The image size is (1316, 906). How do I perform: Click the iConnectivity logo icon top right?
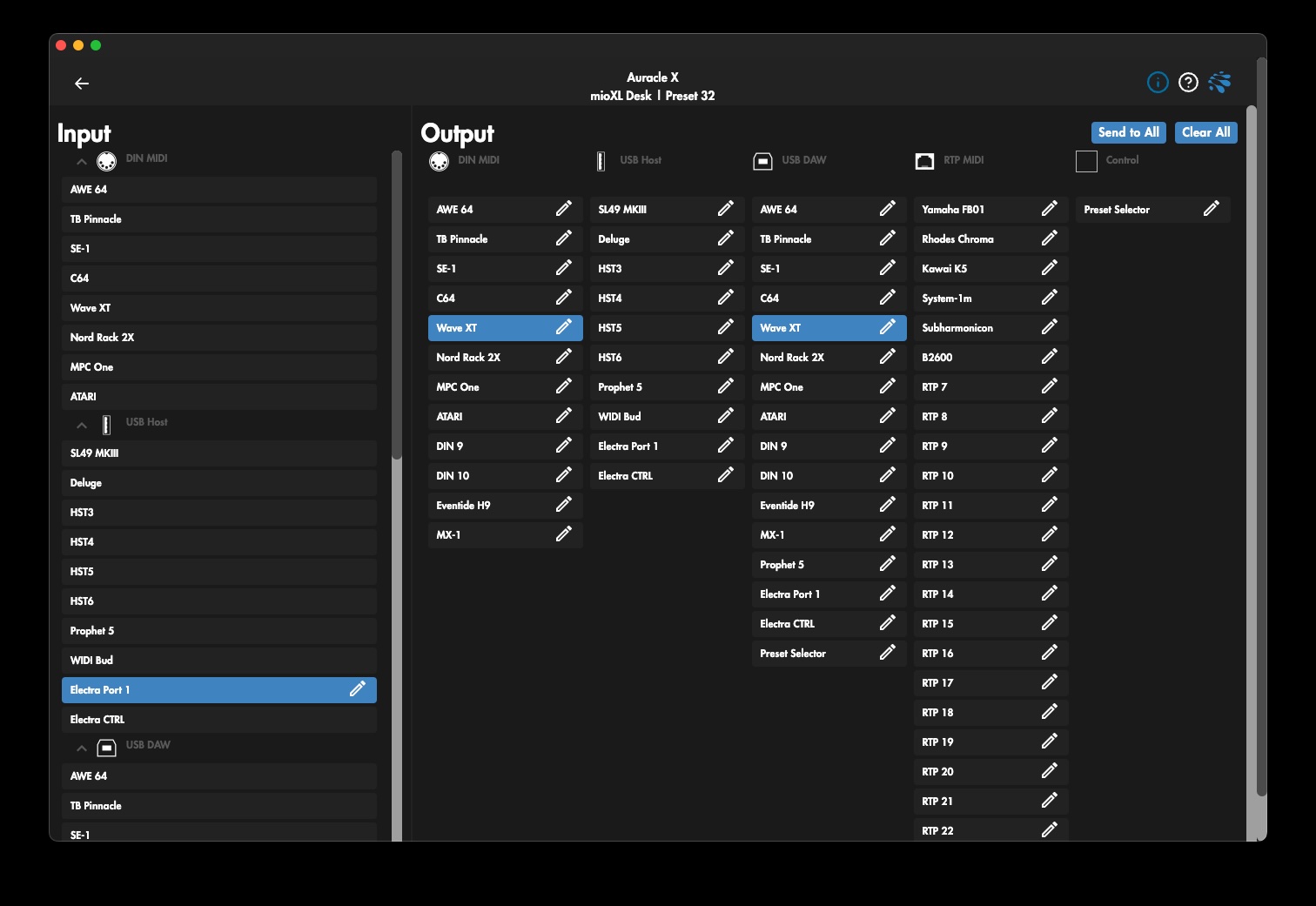point(1219,82)
